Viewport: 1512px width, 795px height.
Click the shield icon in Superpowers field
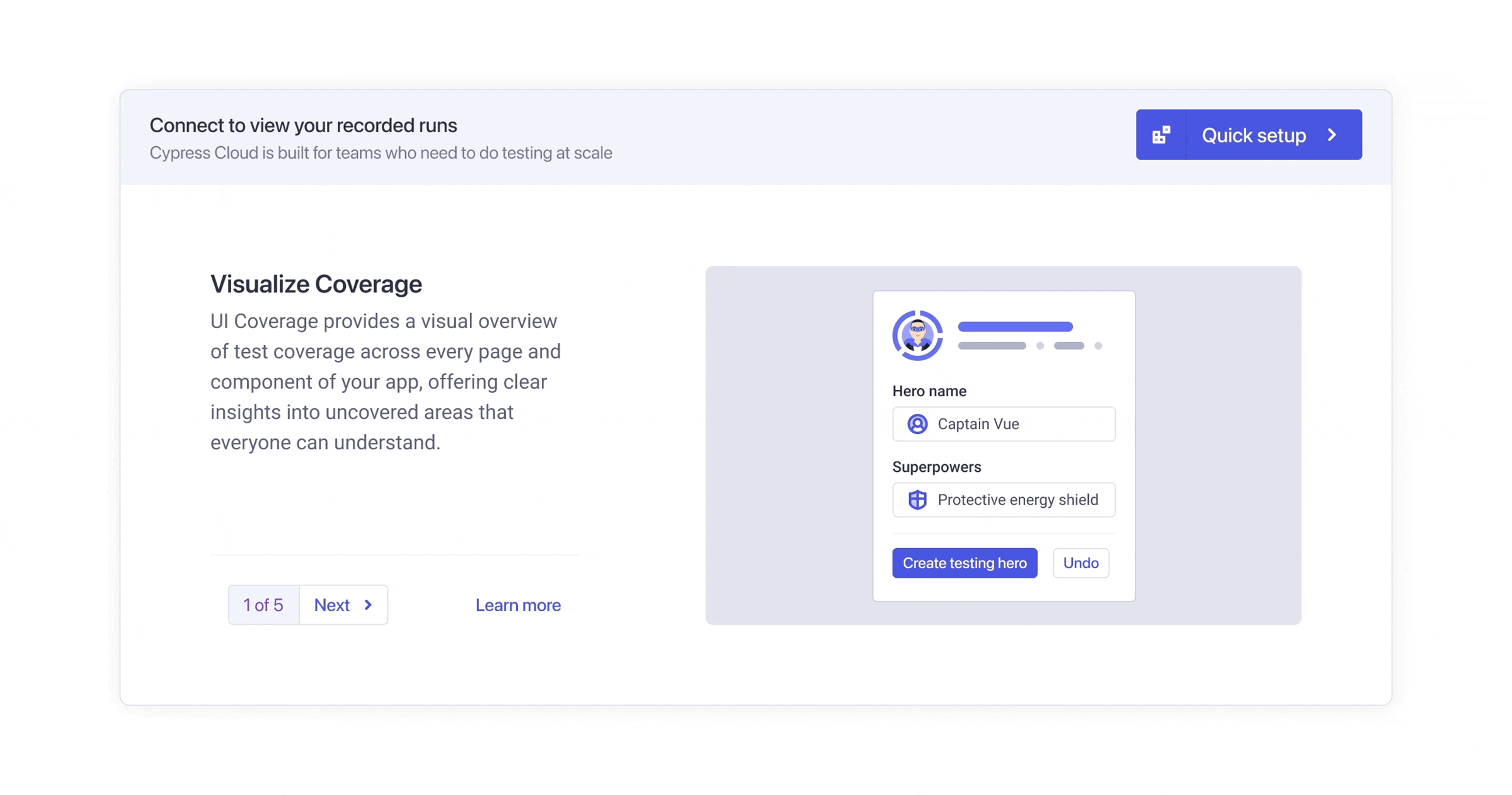click(x=917, y=500)
